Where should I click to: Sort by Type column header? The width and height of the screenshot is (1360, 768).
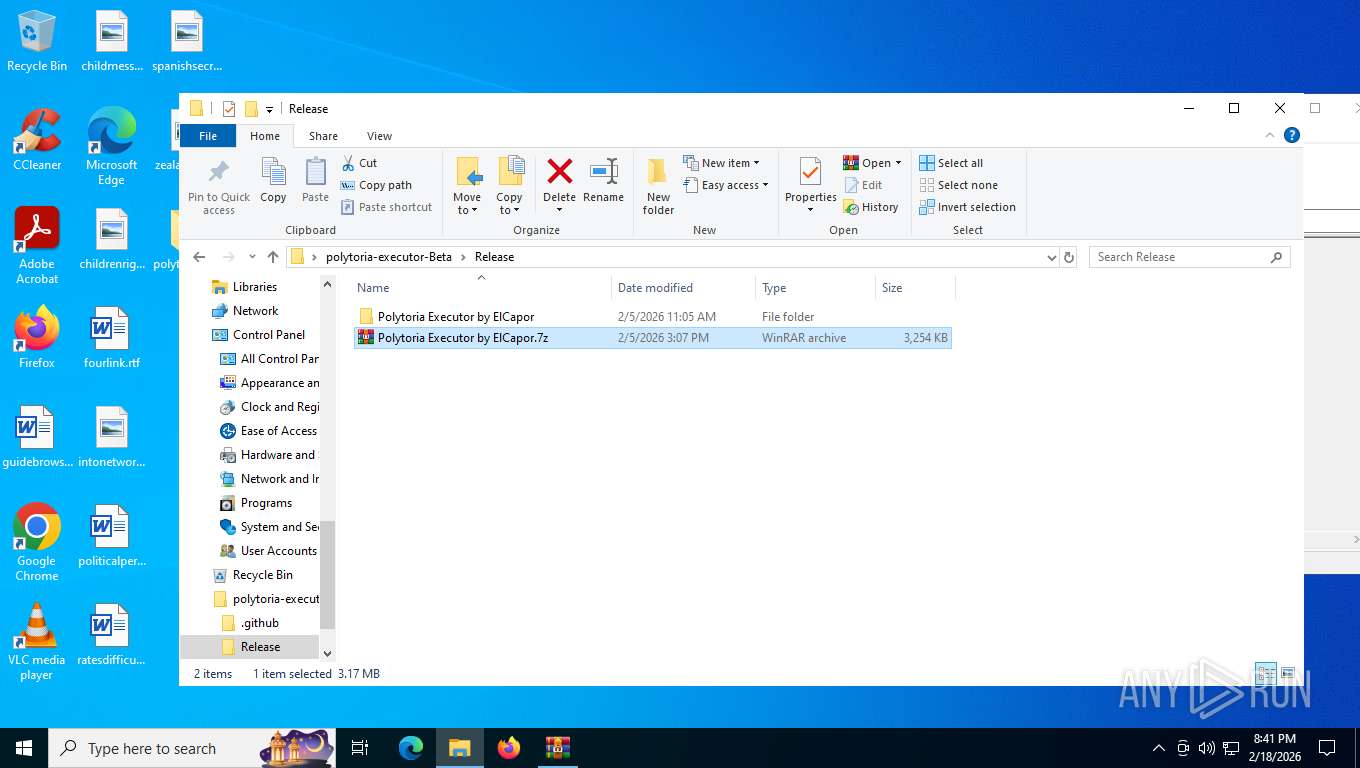click(815, 287)
